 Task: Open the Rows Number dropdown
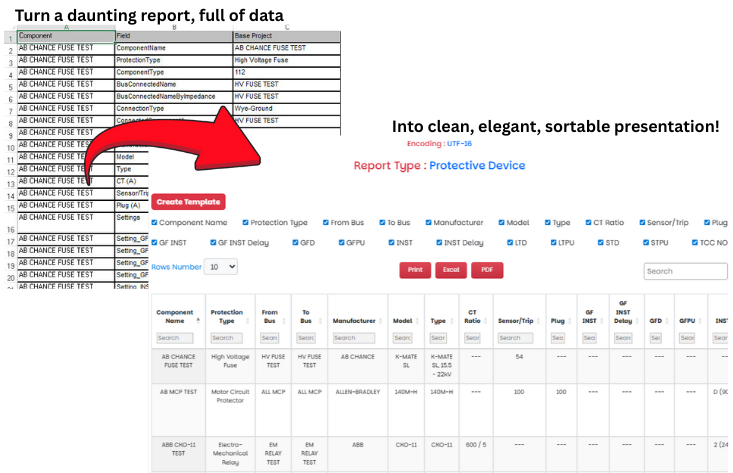point(220,267)
